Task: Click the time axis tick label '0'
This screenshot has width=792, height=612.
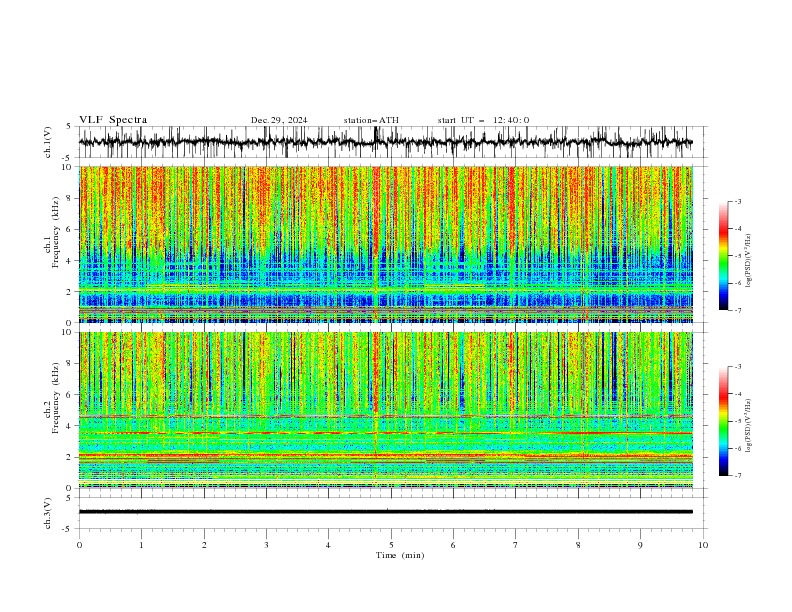Action: pyautogui.click(x=79, y=545)
